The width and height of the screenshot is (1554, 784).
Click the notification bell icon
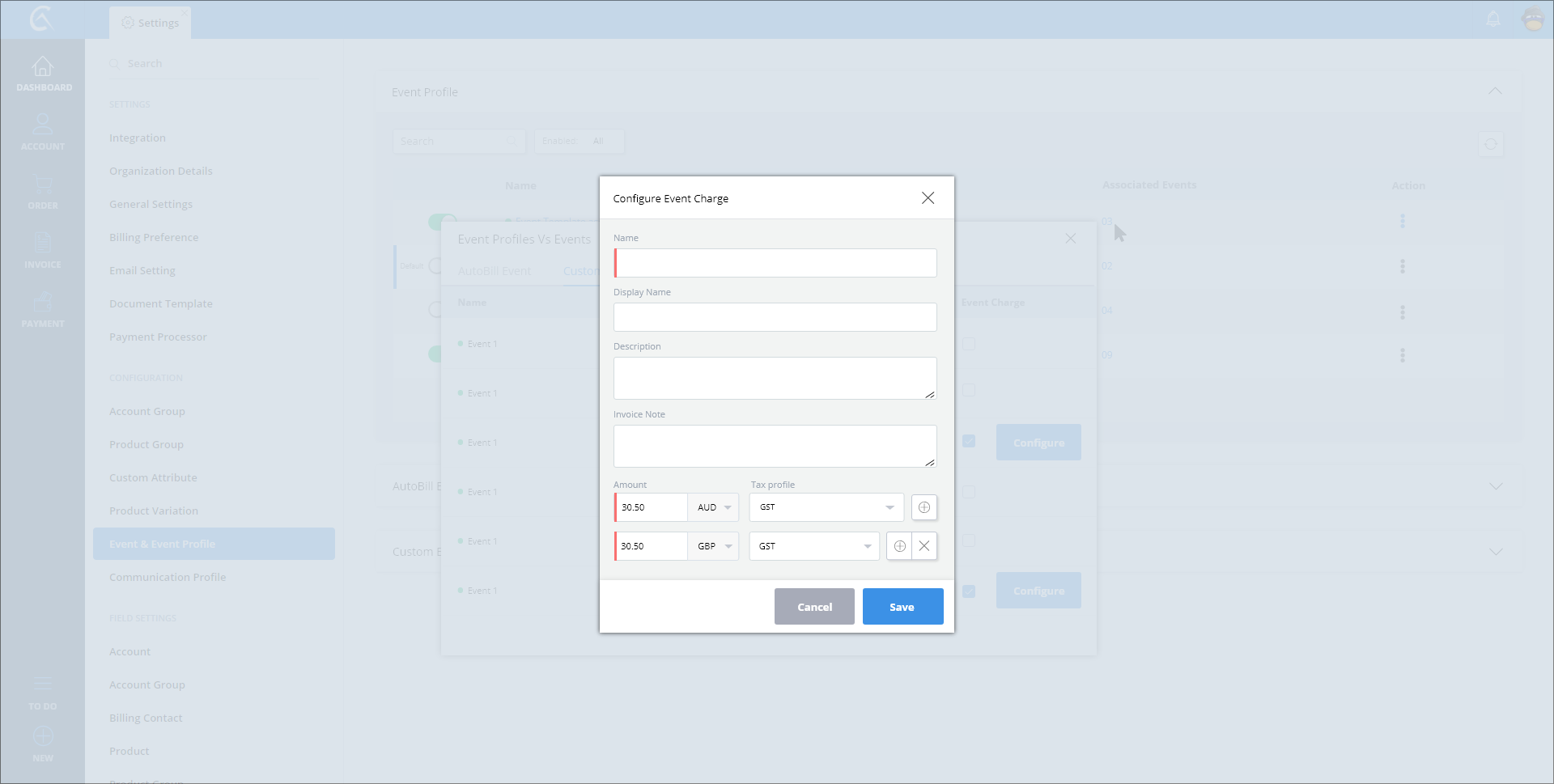[x=1493, y=19]
